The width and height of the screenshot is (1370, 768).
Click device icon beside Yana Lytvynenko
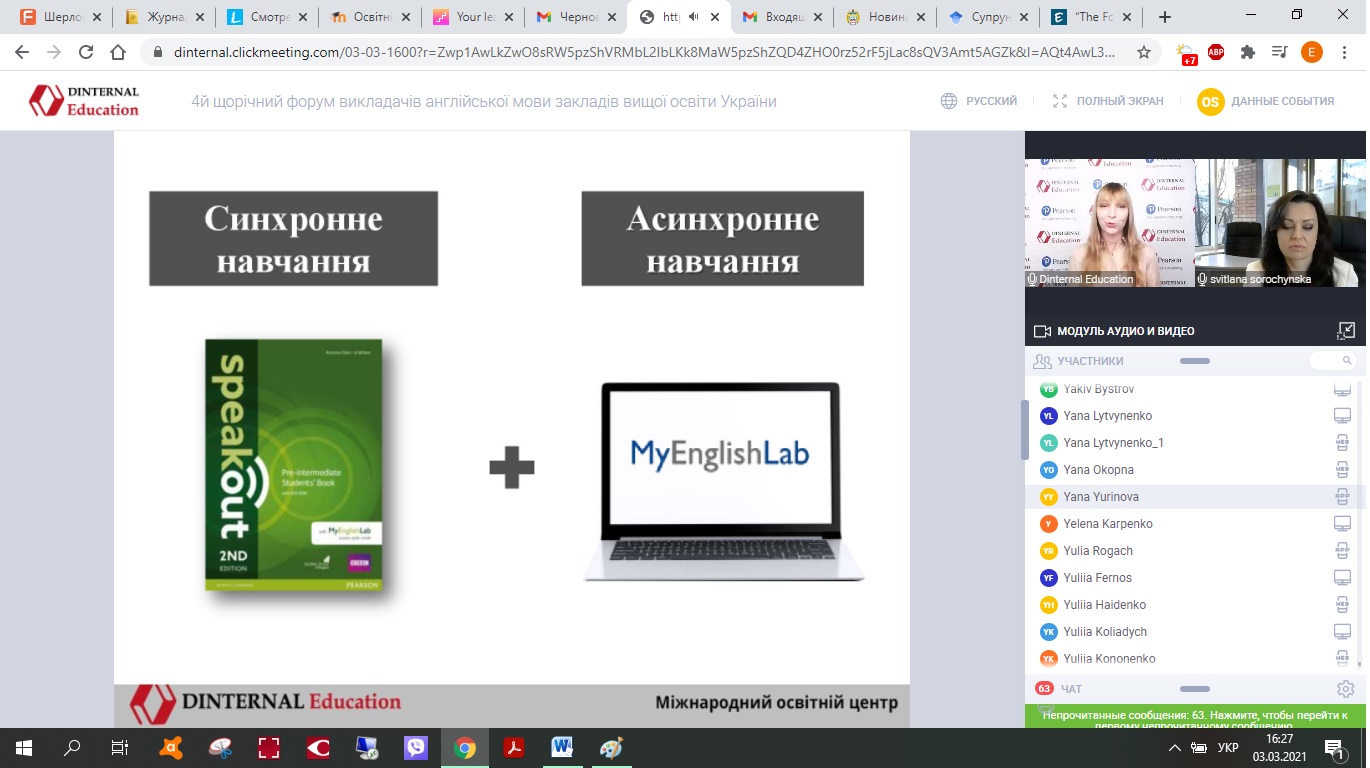point(1342,416)
